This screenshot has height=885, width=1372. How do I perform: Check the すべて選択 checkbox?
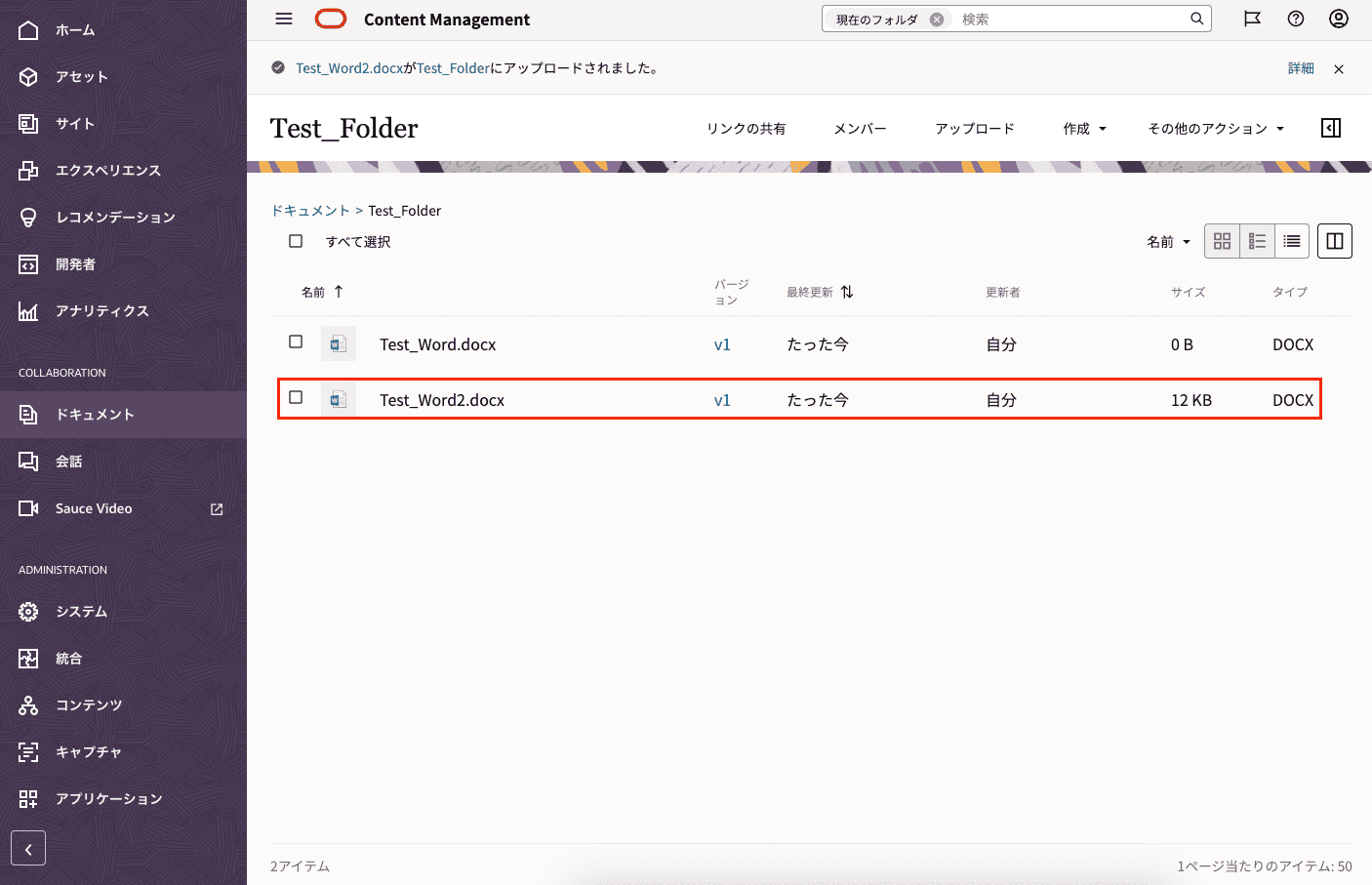coord(296,241)
